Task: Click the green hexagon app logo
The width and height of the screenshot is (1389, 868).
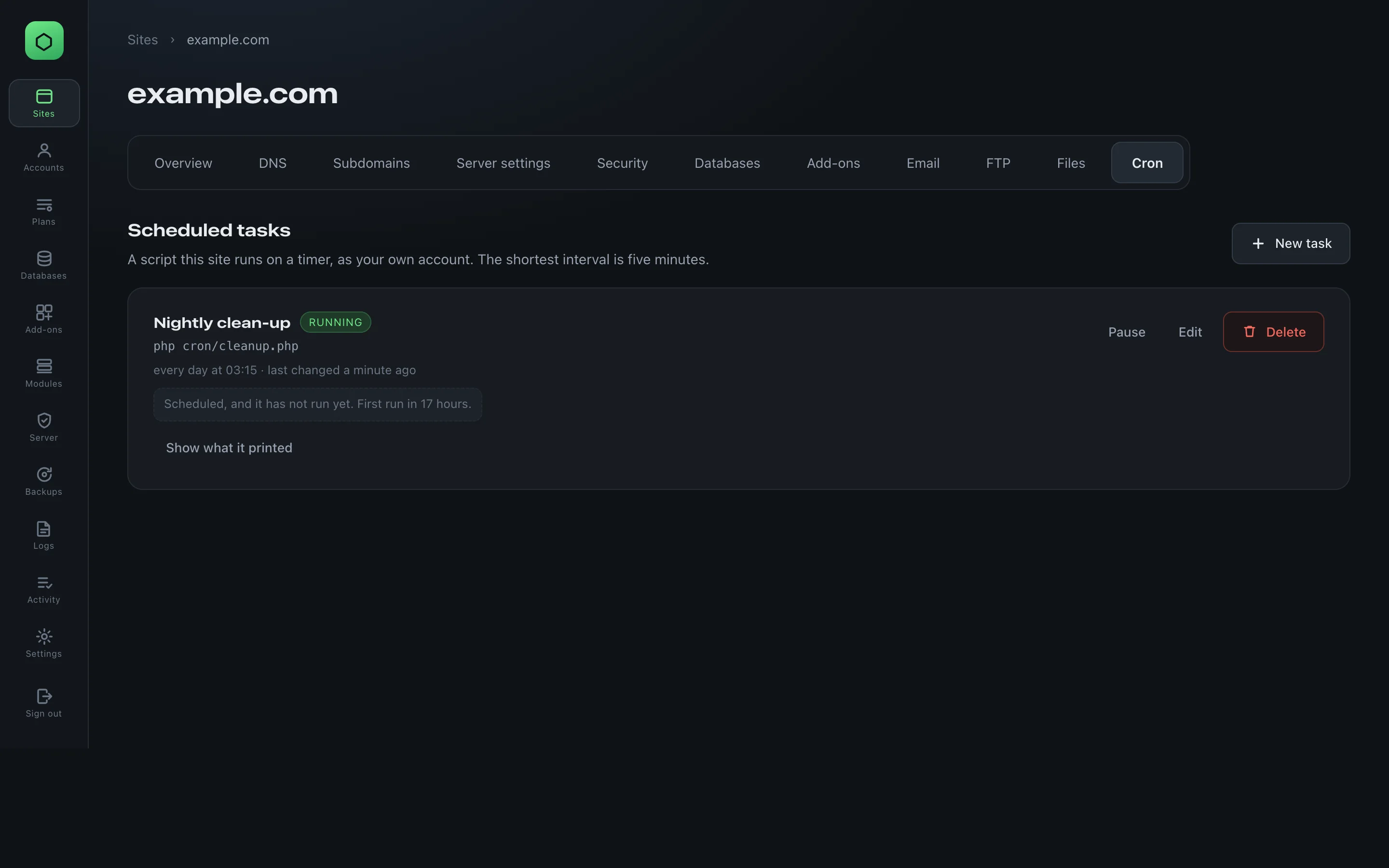Action: coord(44,41)
